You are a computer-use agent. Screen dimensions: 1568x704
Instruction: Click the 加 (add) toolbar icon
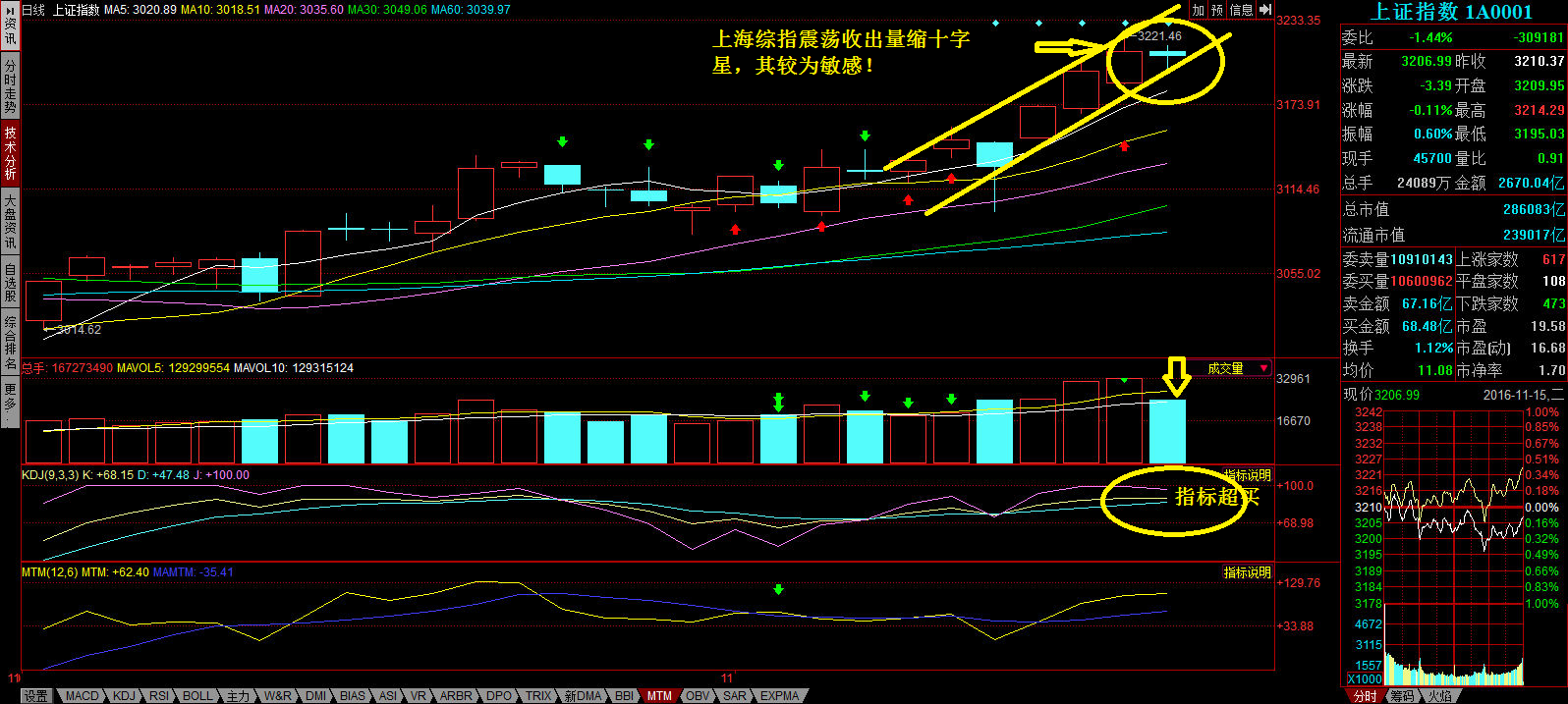(1198, 10)
